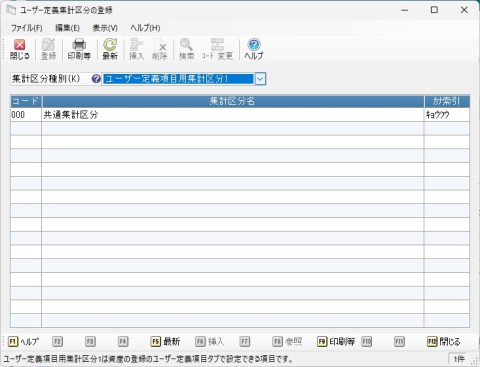Click the F8 参照 function key button
The height and width of the screenshot is (367, 480).
click(x=287, y=341)
